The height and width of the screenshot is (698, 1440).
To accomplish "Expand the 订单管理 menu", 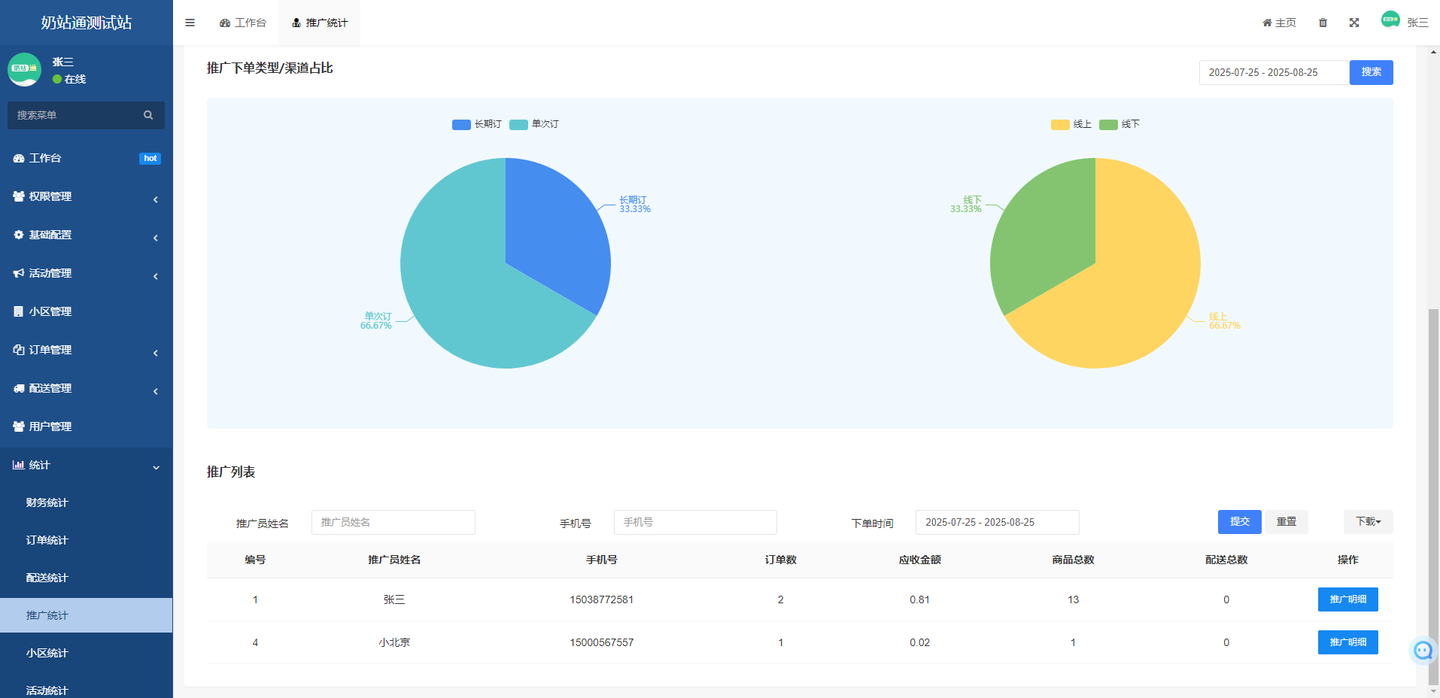I will [86, 350].
